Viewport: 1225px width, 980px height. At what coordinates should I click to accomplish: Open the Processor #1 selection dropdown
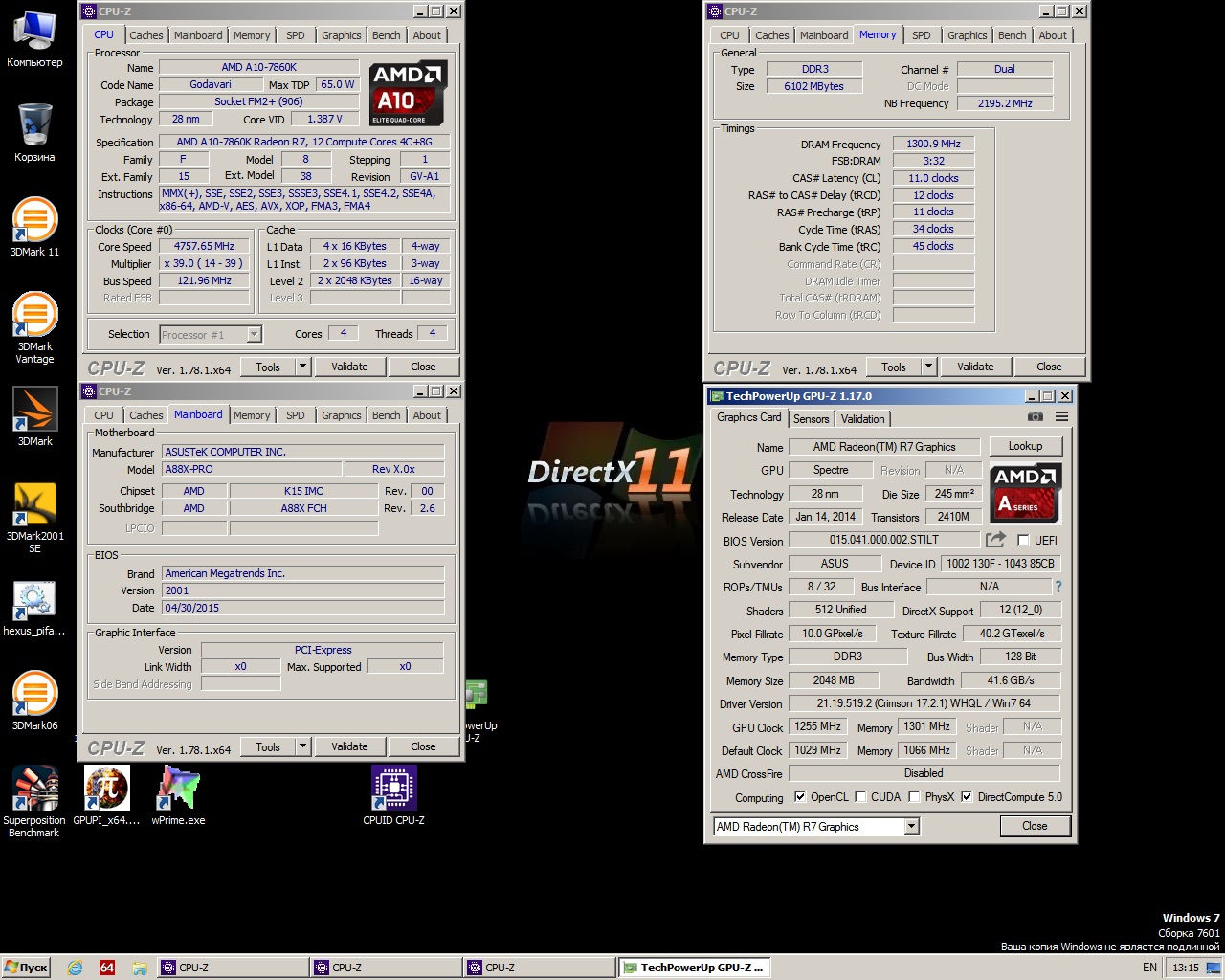[x=254, y=334]
